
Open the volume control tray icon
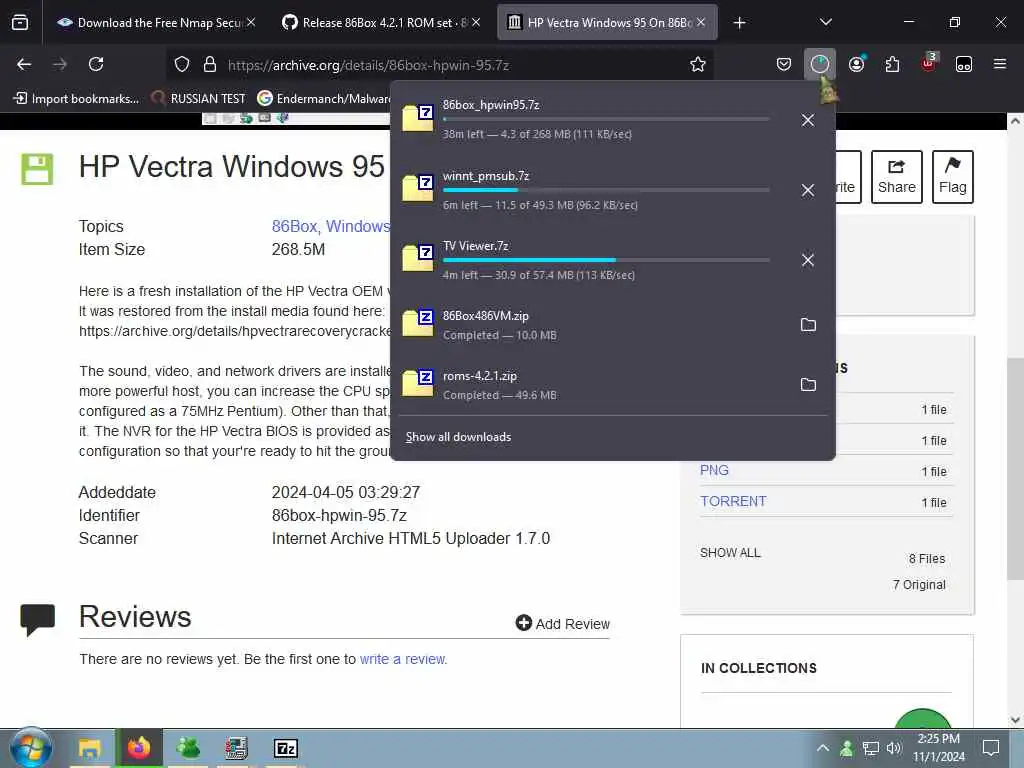(x=895, y=748)
